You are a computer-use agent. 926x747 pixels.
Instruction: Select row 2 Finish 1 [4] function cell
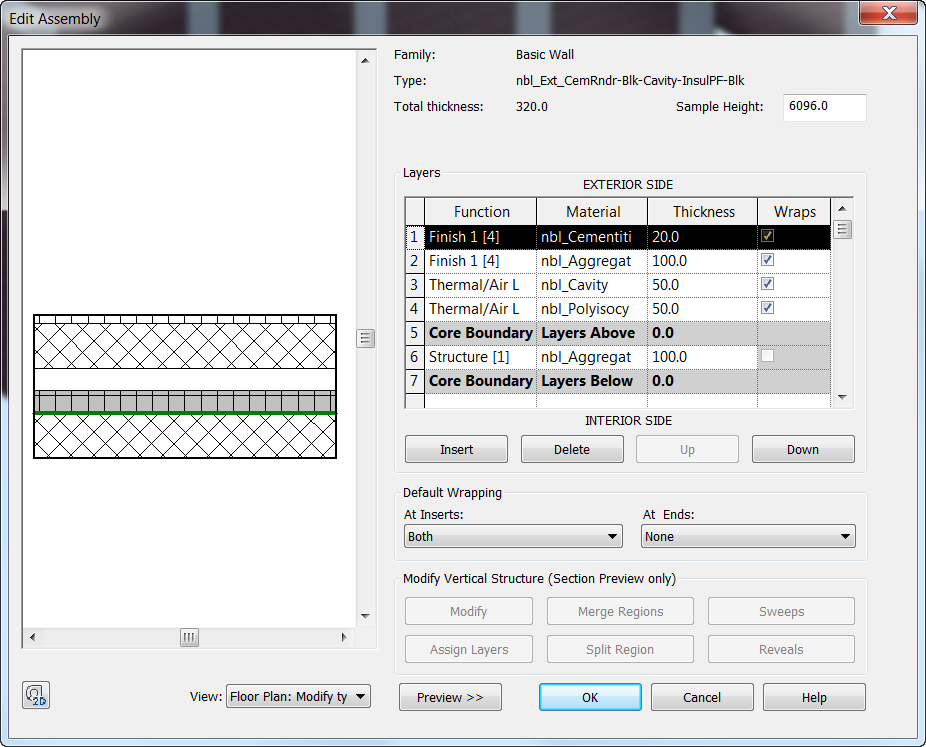pyautogui.click(x=481, y=261)
